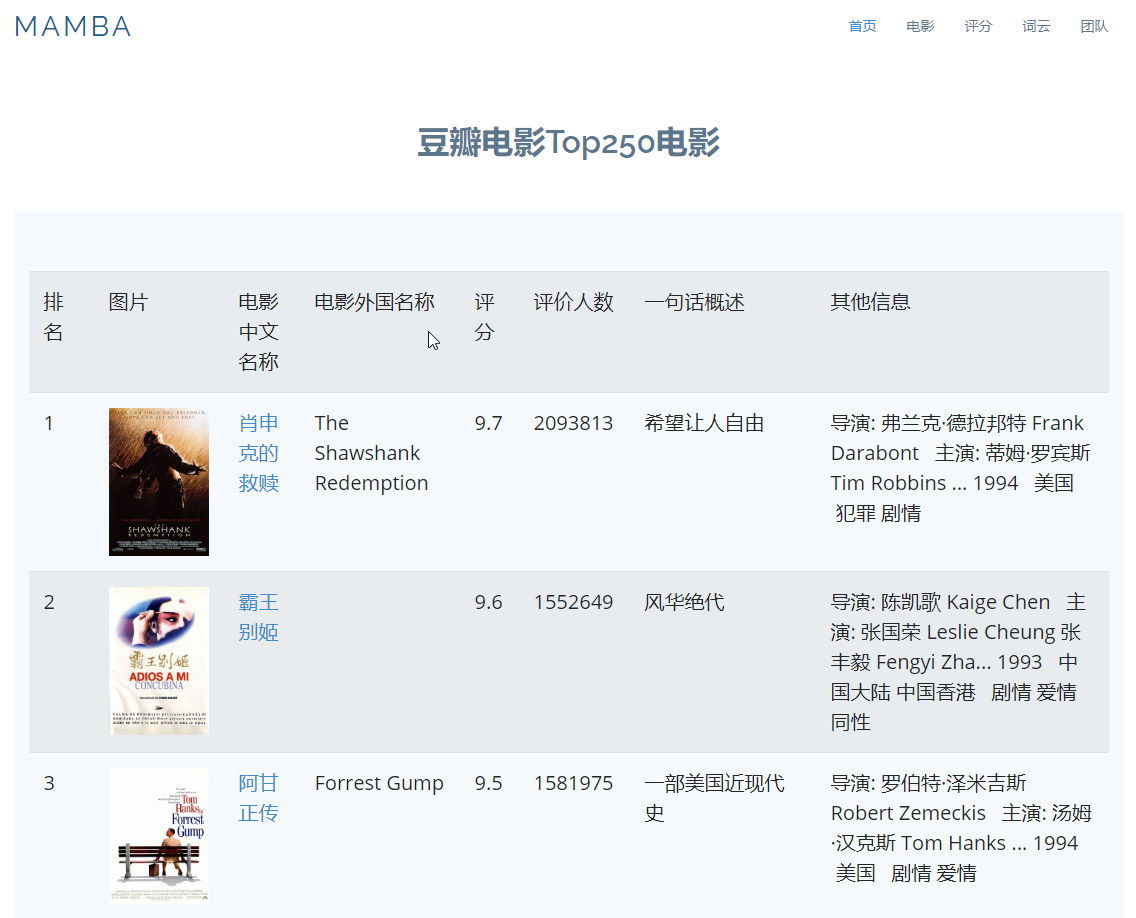Click the 排名 column header
Image resolution: width=1136 pixels, height=918 pixels.
54,317
